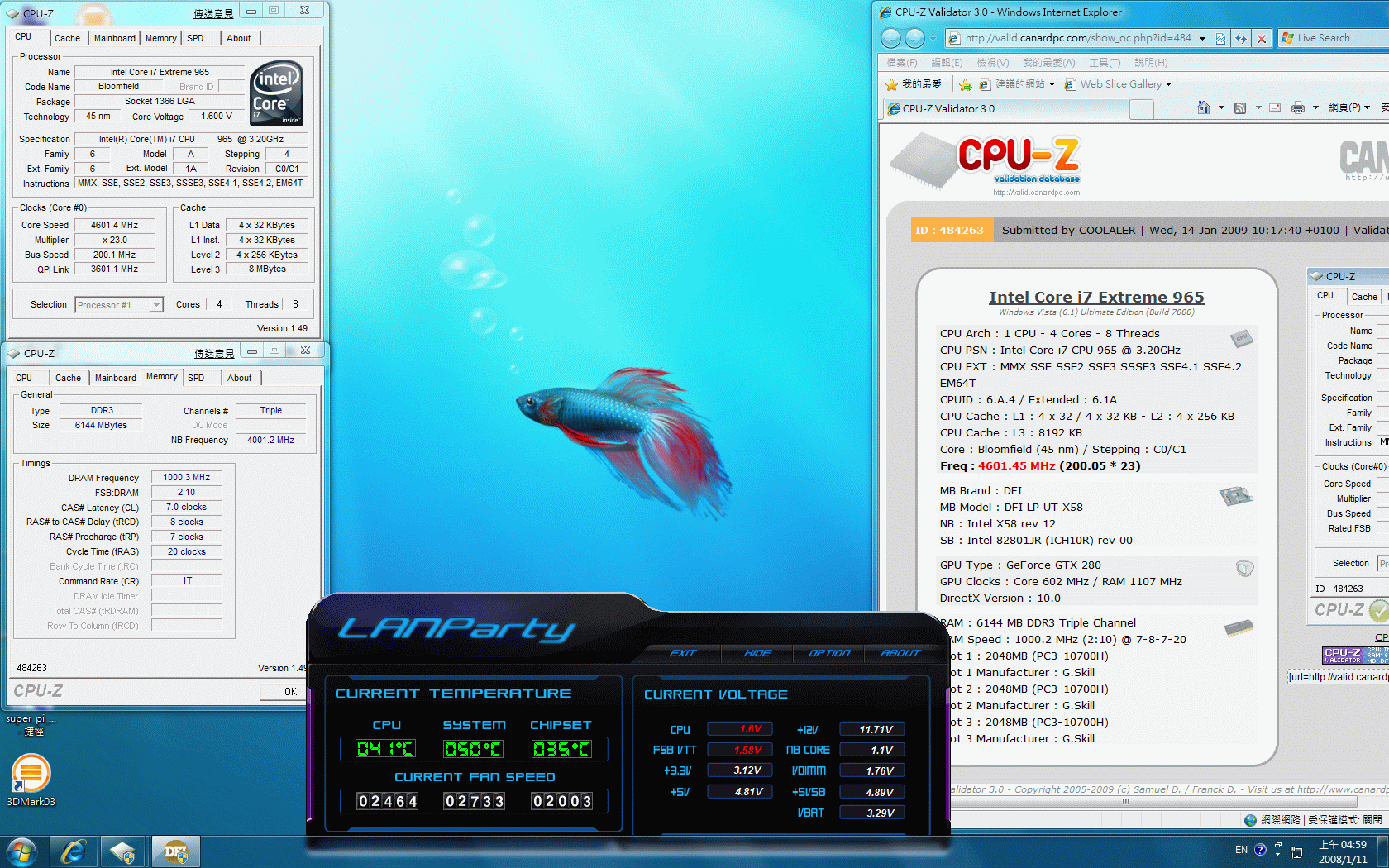Click the RSS feeds icon
This screenshot has width=1389, height=868.
(x=1239, y=107)
